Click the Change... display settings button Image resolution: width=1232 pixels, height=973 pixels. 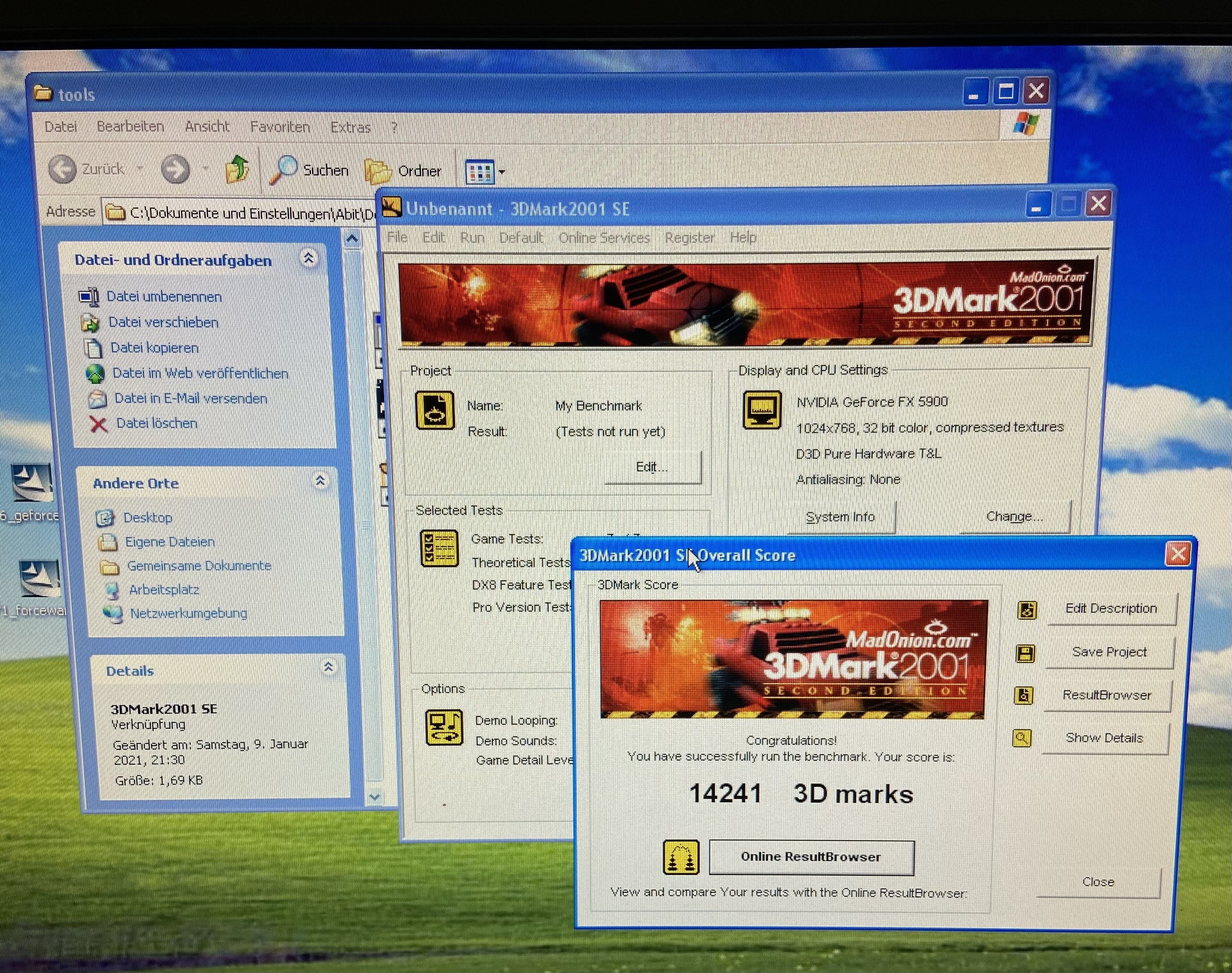pyautogui.click(x=1015, y=517)
